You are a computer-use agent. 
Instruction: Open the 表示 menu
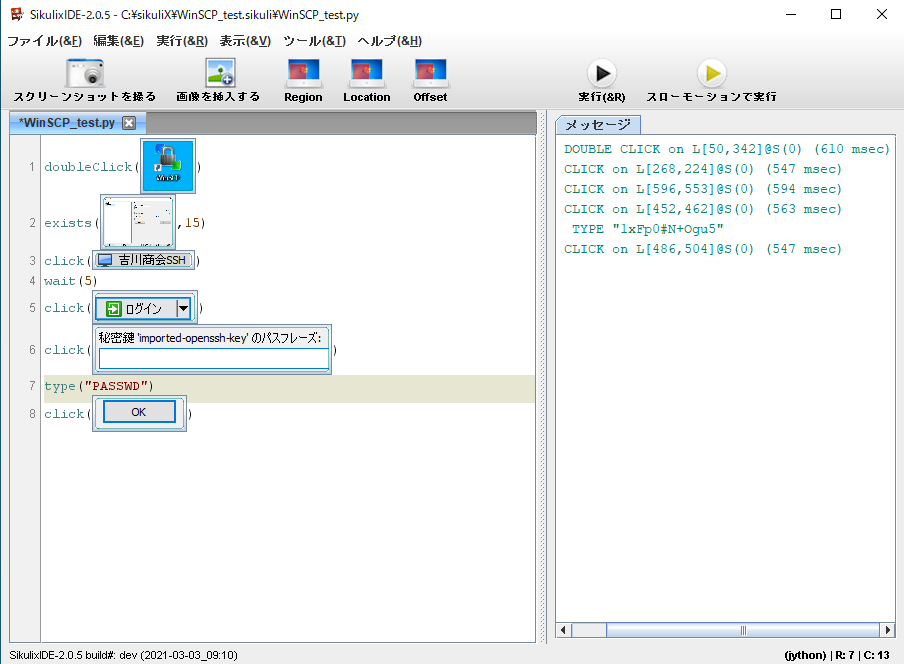[x=245, y=41]
